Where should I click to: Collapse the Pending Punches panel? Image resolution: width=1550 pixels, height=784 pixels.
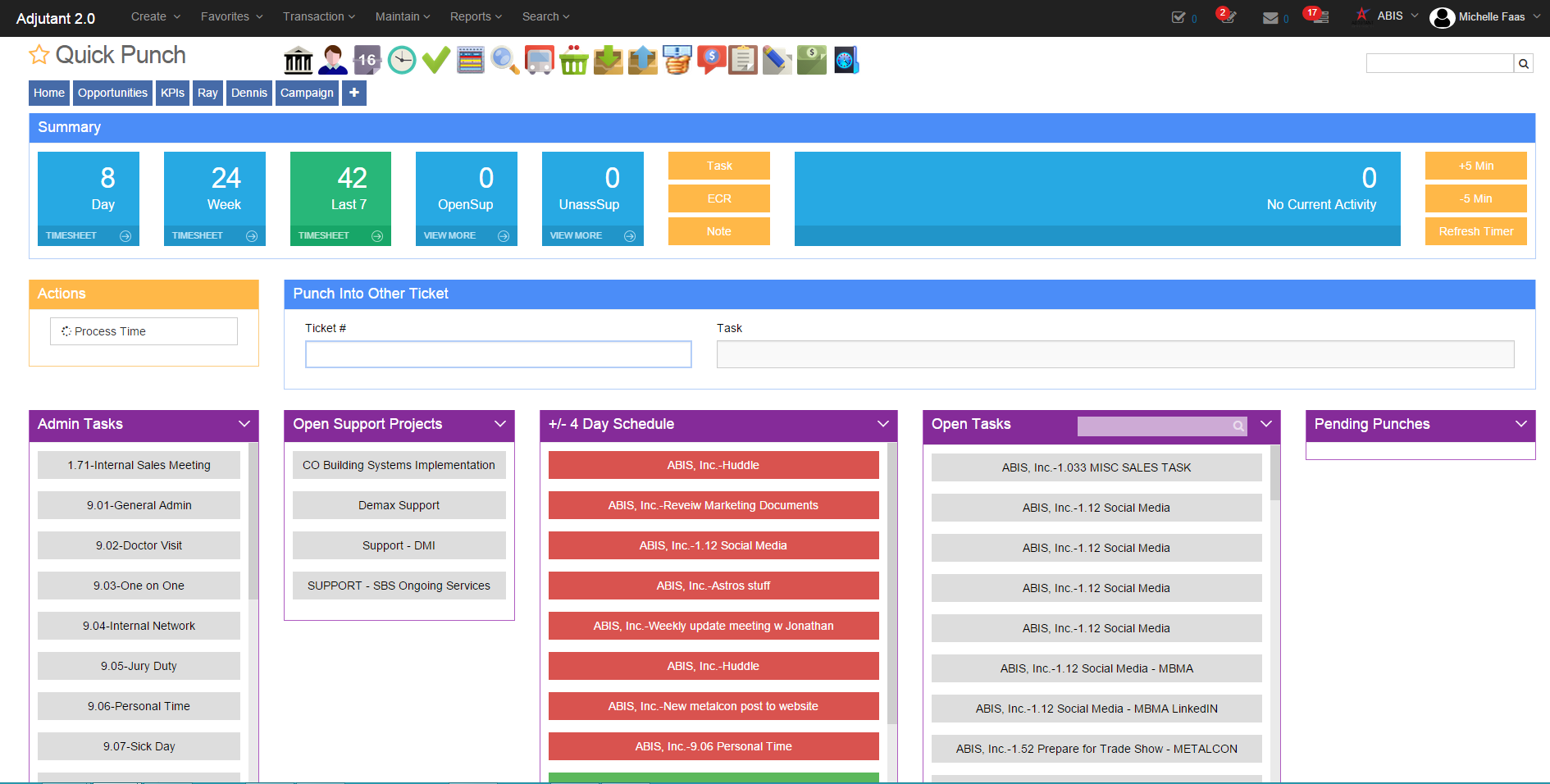(1521, 424)
